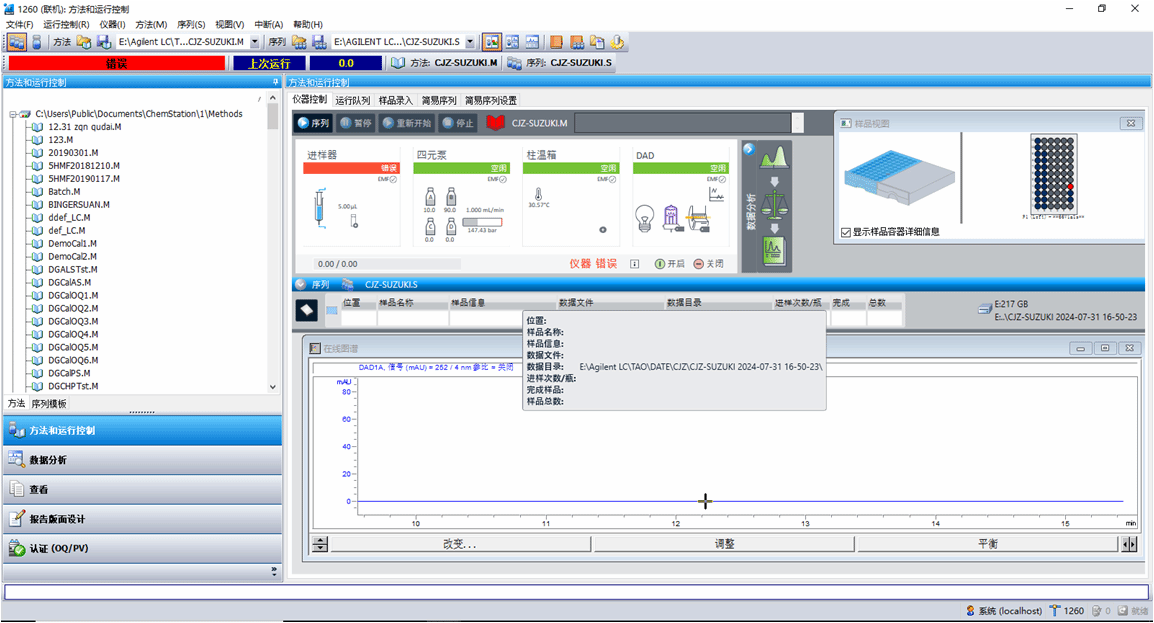This screenshot has height=623, width=1154.
Task: Open the method path dropdown
Action: [x=254, y=42]
